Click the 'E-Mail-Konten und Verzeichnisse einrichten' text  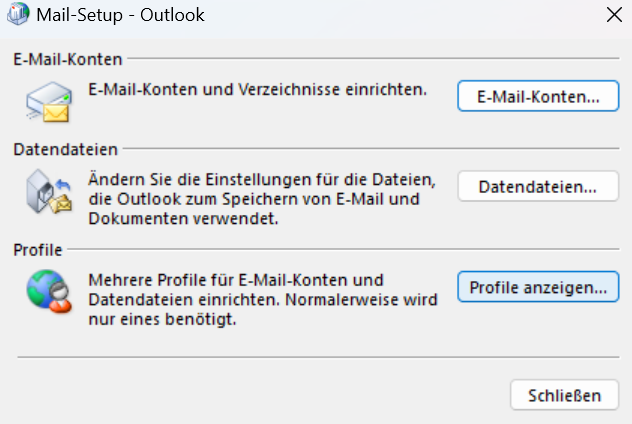tap(258, 89)
